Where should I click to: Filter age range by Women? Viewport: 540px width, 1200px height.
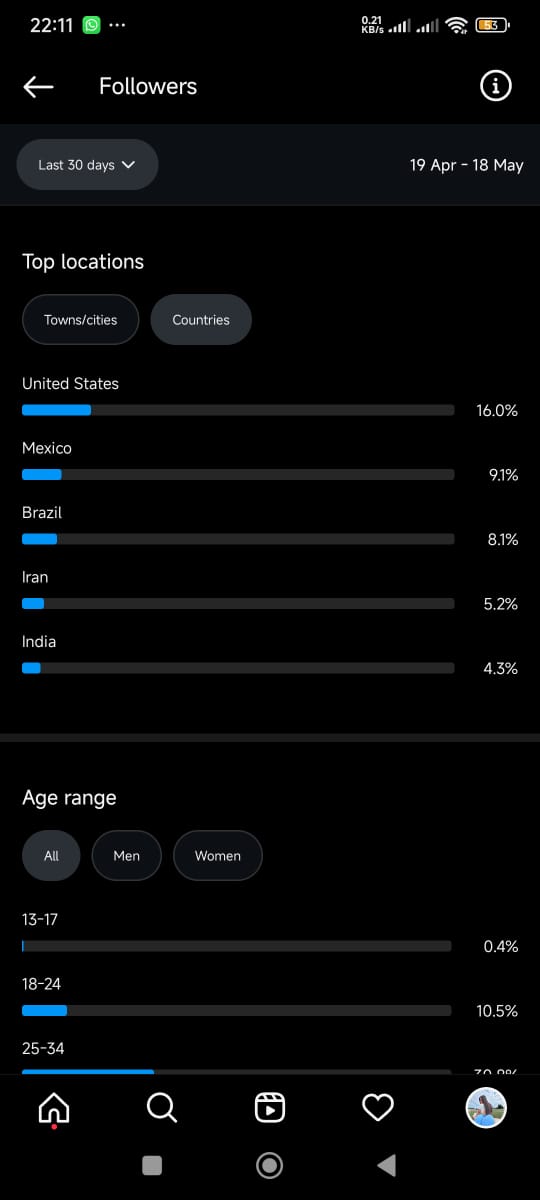218,856
